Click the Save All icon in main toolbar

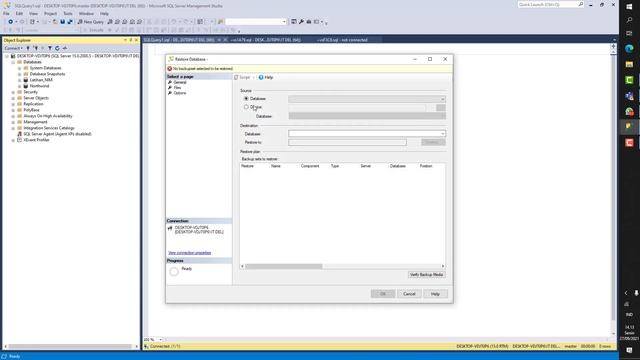point(70,22)
